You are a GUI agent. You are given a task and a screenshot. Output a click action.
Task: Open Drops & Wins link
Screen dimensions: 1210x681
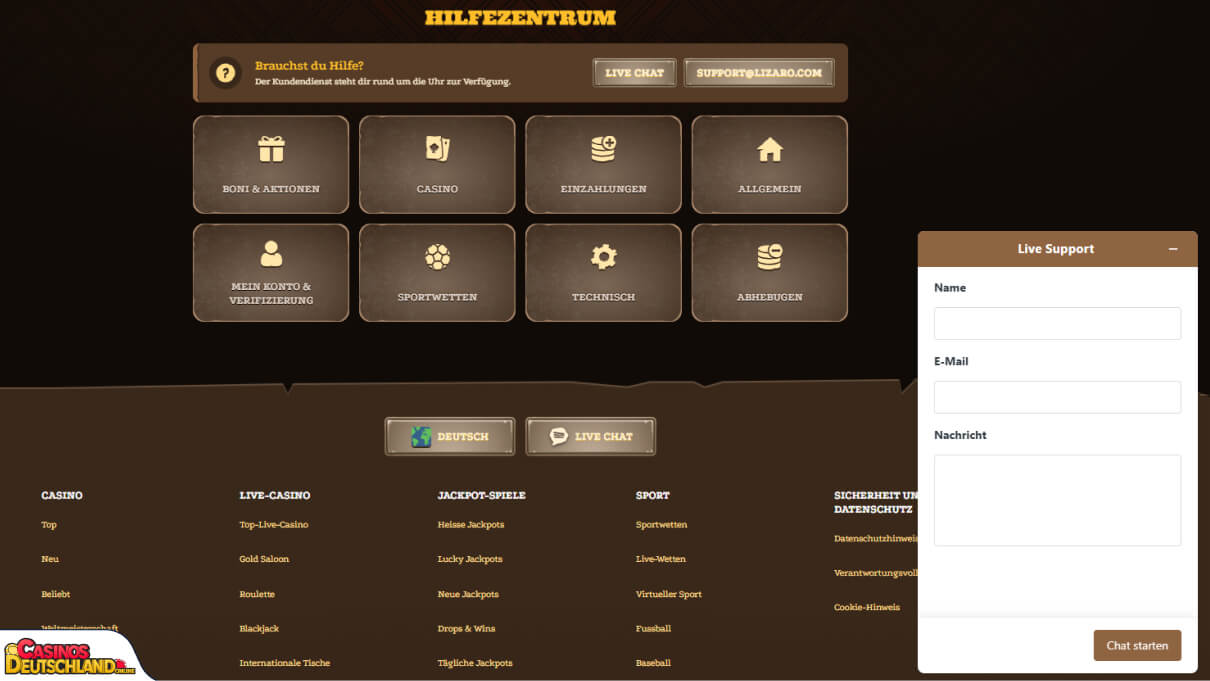466,629
